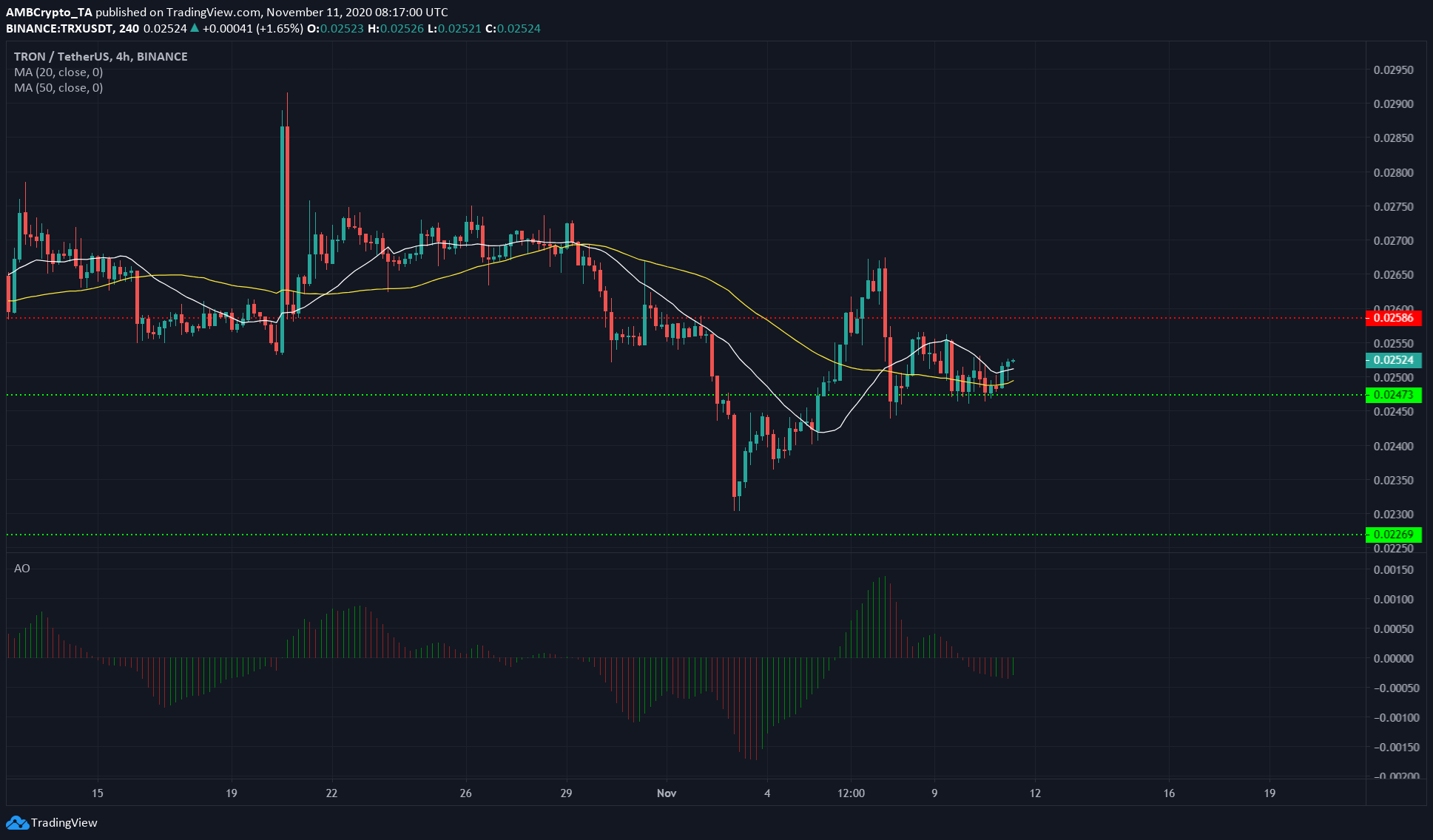Image resolution: width=1433 pixels, height=840 pixels.
Task: Click the 0.02300 price axis tick
Action: 1393,514
